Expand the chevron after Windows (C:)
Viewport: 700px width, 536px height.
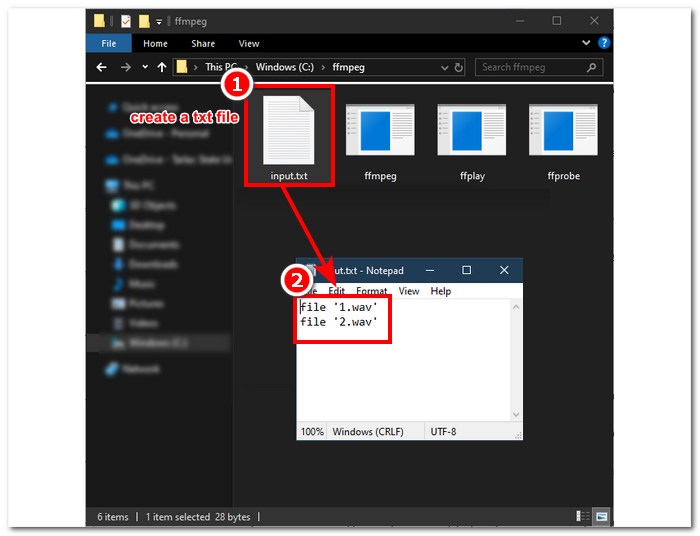[x=323, y=67]
